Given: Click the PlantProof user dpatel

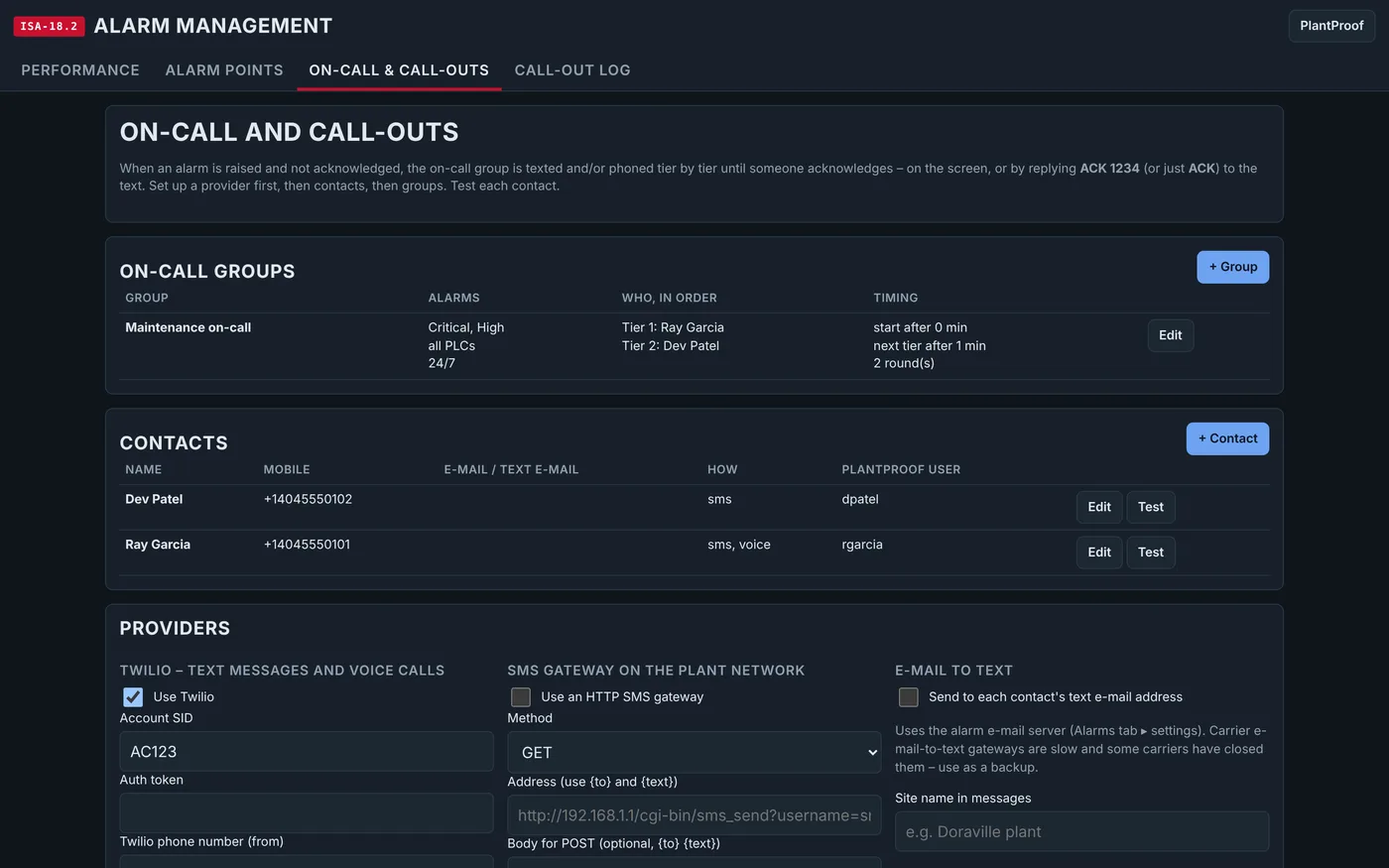Looking at the screenshot, I should tap(860, 499).
